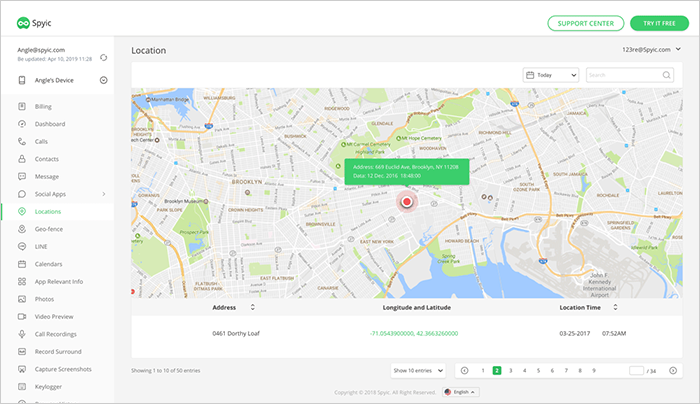Open the Show 10 entries dropdown
Screen dimensions: 700x404
coord(418,371)
